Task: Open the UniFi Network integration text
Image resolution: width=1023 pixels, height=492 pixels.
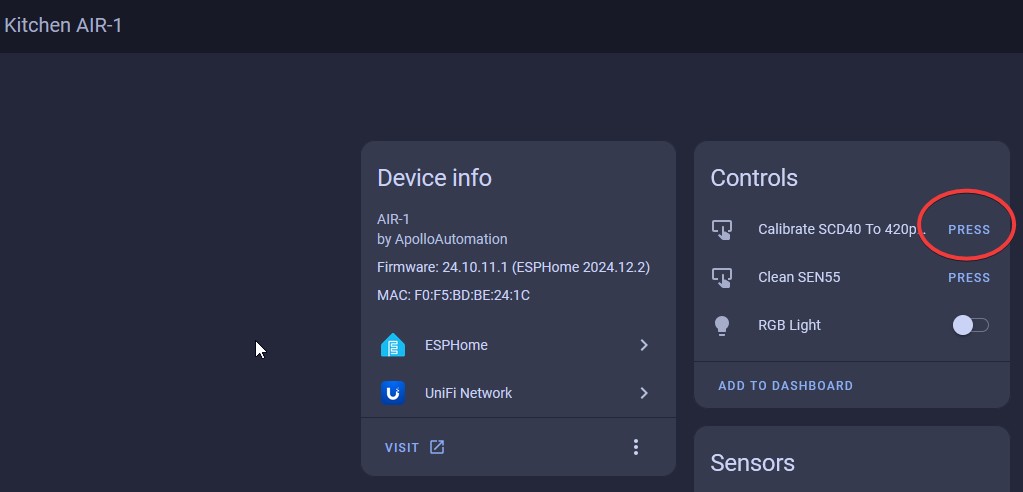Action: [x=468, y=393]
